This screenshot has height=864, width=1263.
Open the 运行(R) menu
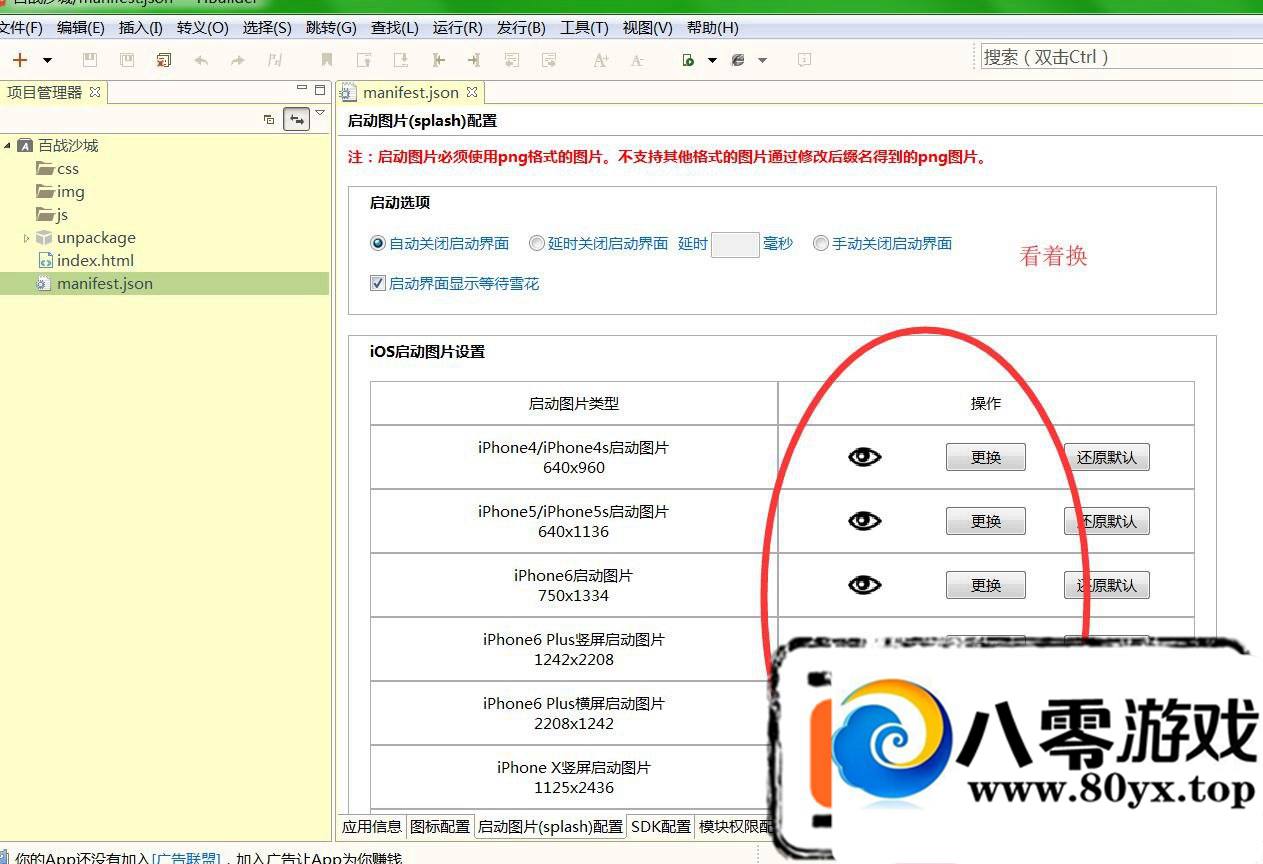click(457, 28)
